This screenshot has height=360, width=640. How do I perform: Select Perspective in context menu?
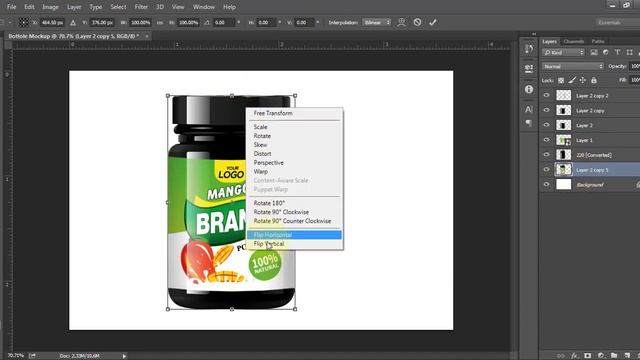coord(294,162)
